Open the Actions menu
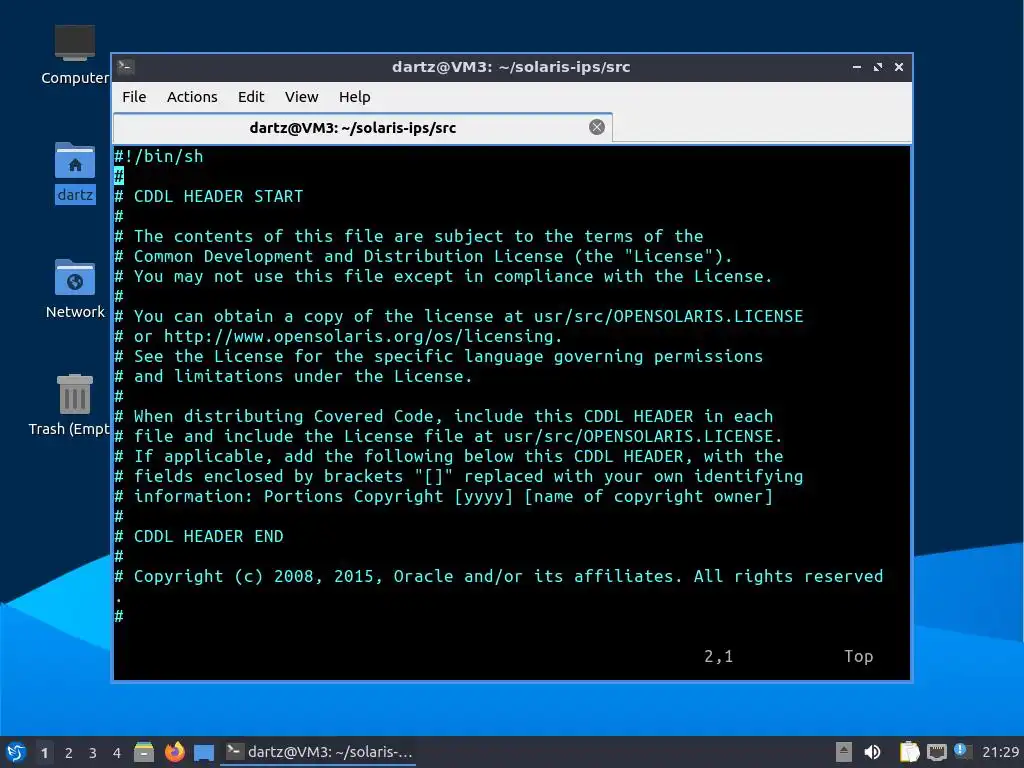This screenshot has height=768, width=1024. point(192,97)
